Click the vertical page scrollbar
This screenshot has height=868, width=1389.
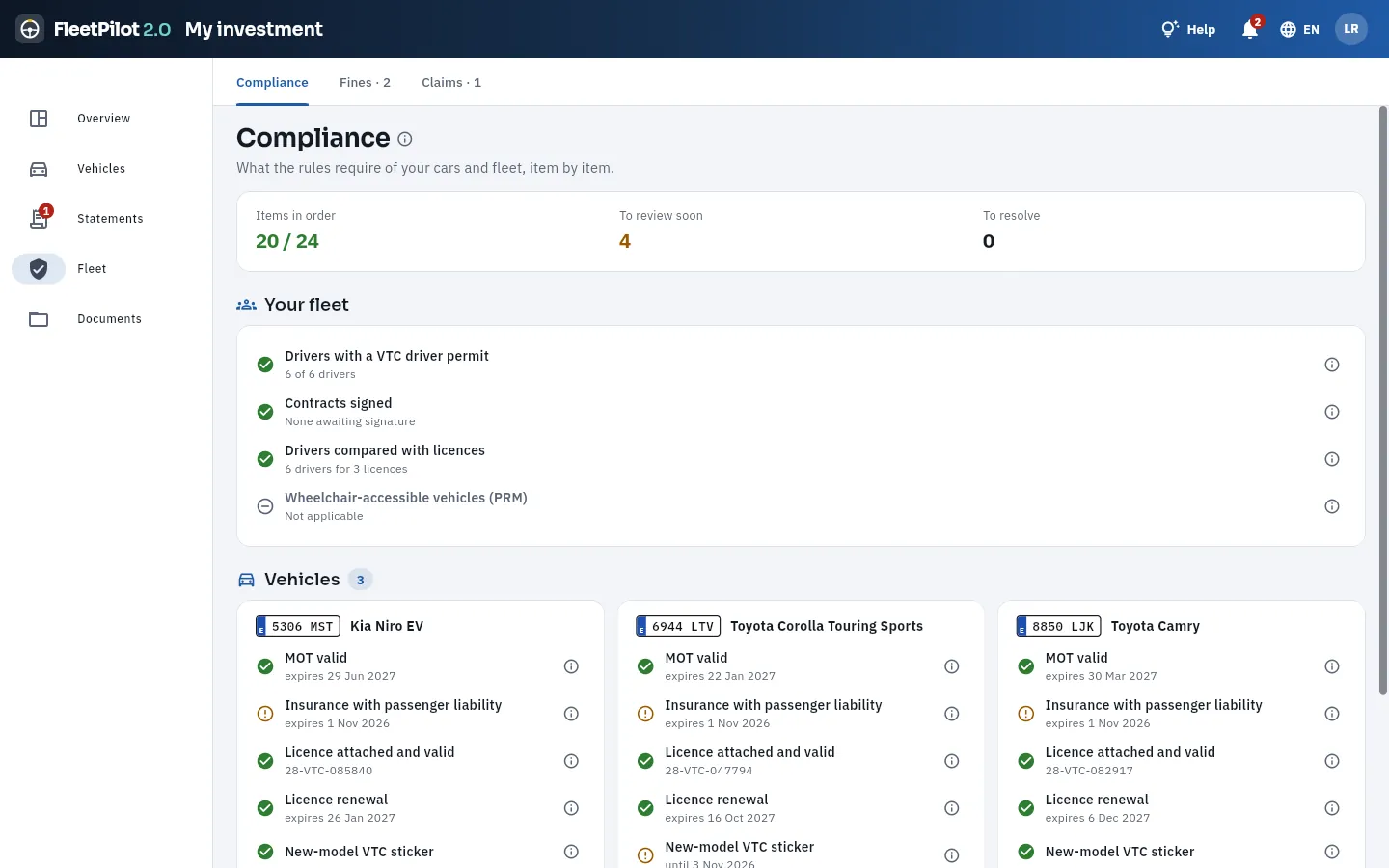pos(1383,400)
